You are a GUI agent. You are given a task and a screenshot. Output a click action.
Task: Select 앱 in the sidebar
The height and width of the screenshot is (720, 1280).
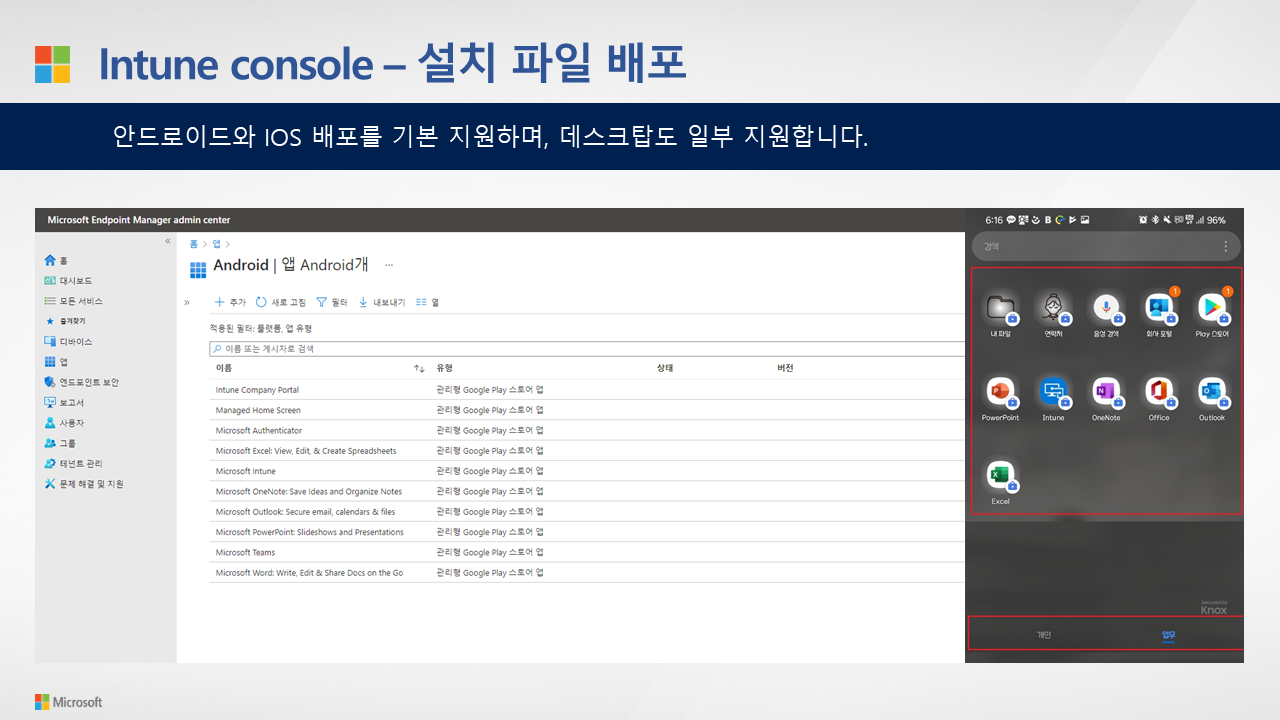pos(56,362)
